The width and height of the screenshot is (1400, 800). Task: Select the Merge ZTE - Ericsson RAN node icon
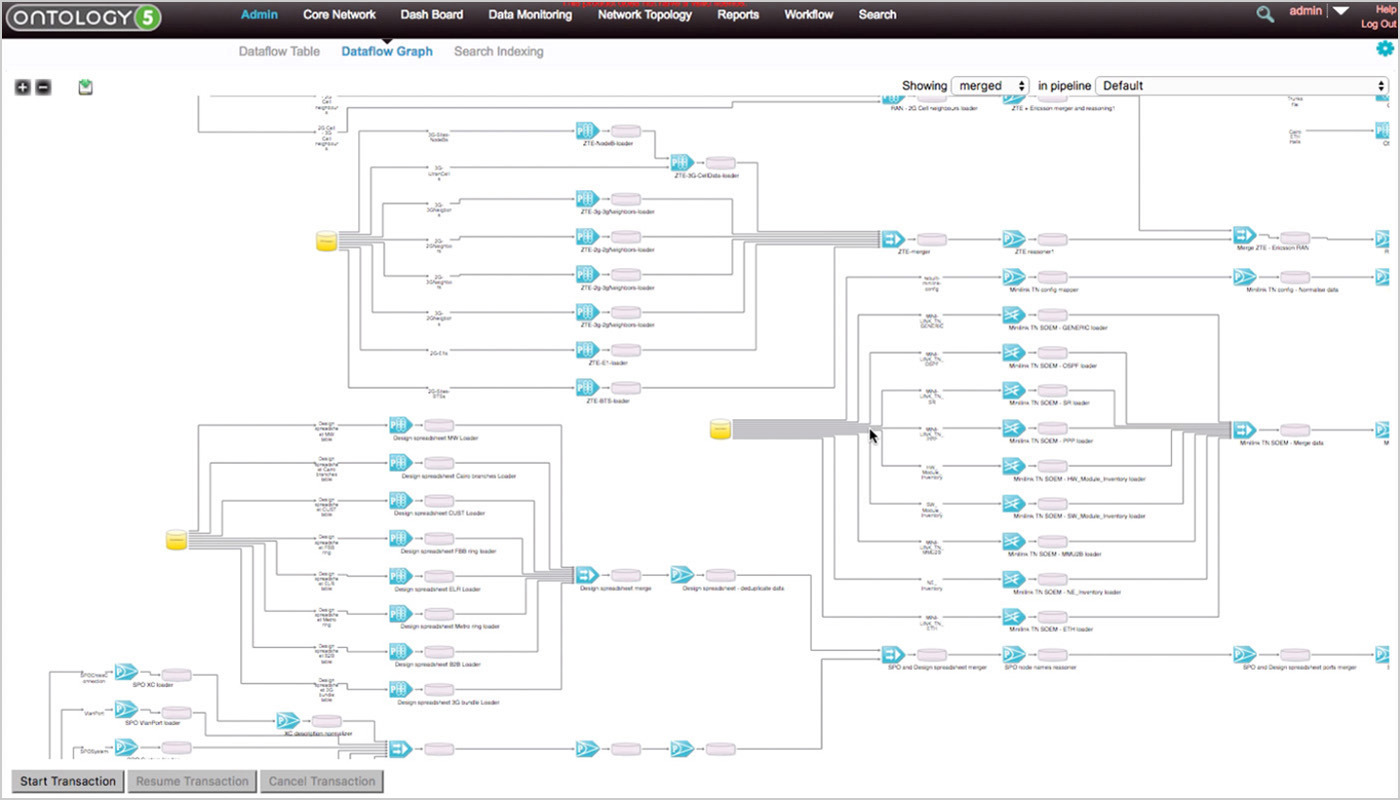click(1244, 234)
